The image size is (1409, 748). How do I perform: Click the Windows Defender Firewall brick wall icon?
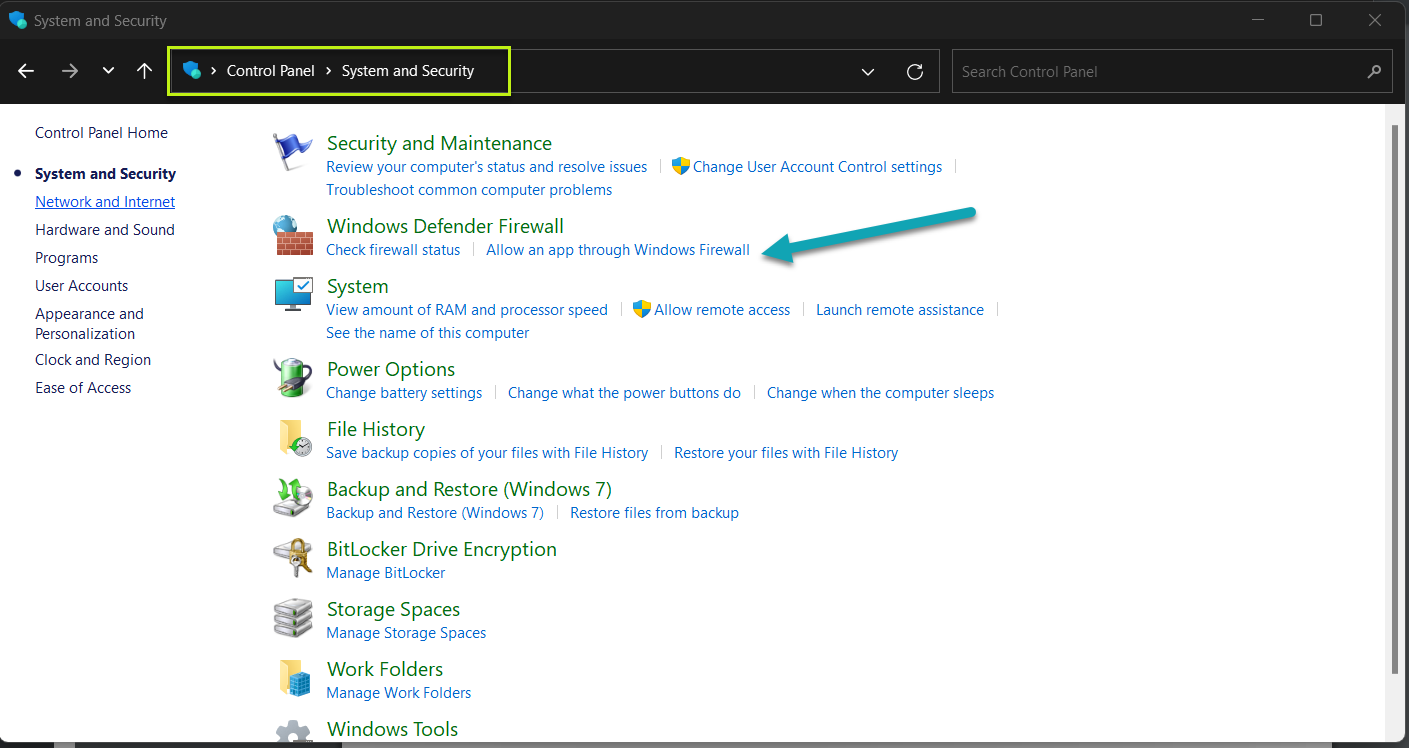[x=293, y=236]
